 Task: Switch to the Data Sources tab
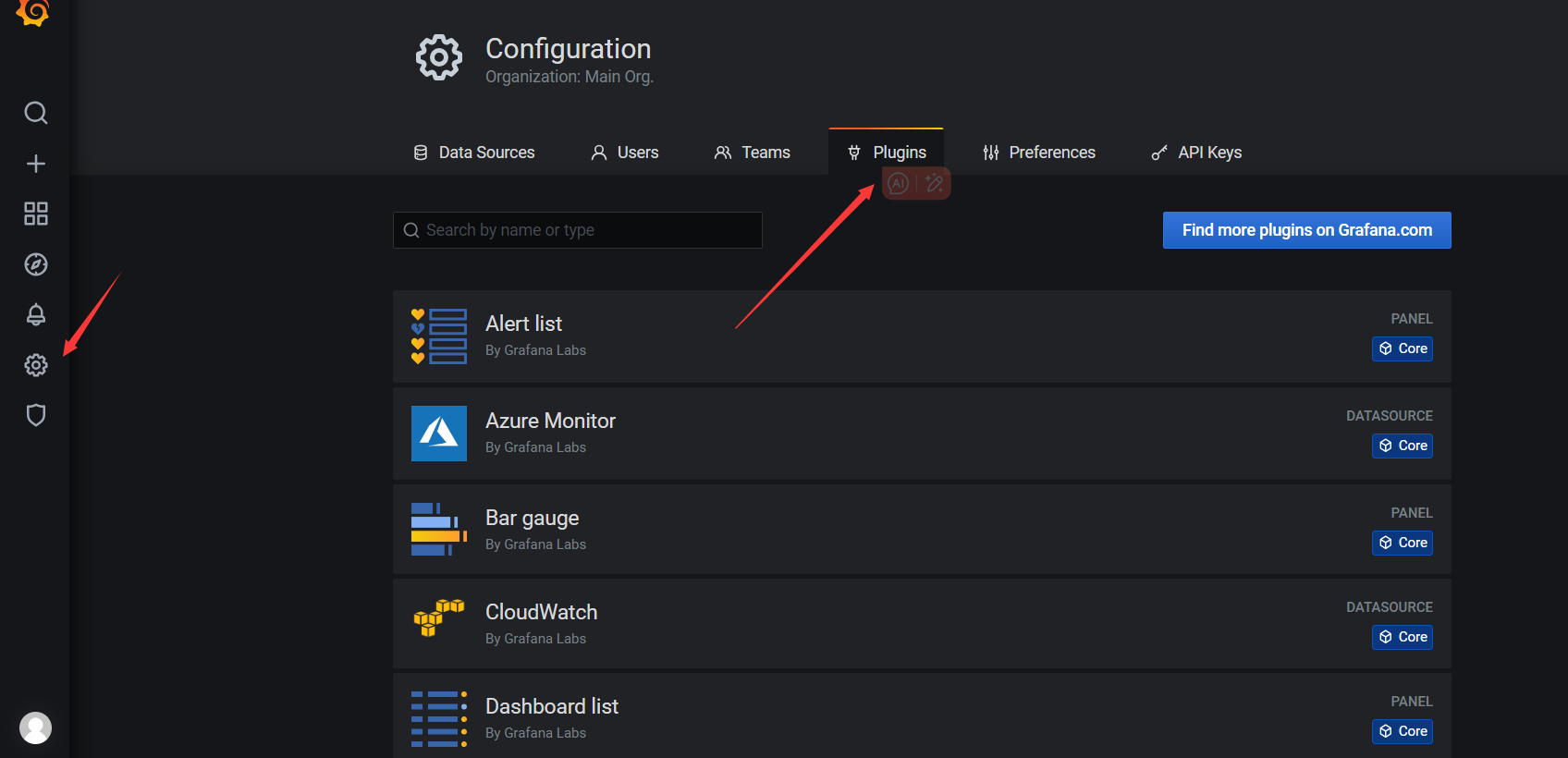[473, 153]
